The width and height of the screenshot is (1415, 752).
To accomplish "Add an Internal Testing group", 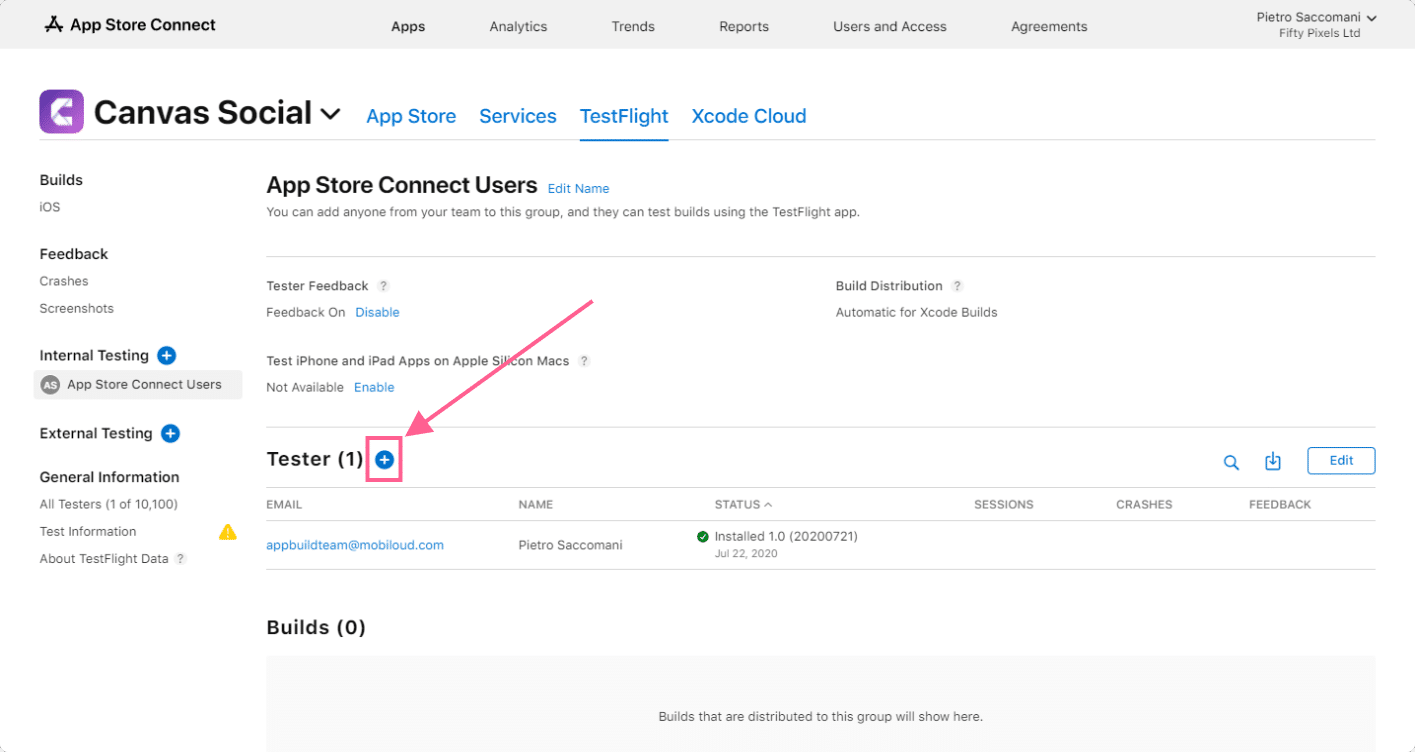I will click(167, 355).
